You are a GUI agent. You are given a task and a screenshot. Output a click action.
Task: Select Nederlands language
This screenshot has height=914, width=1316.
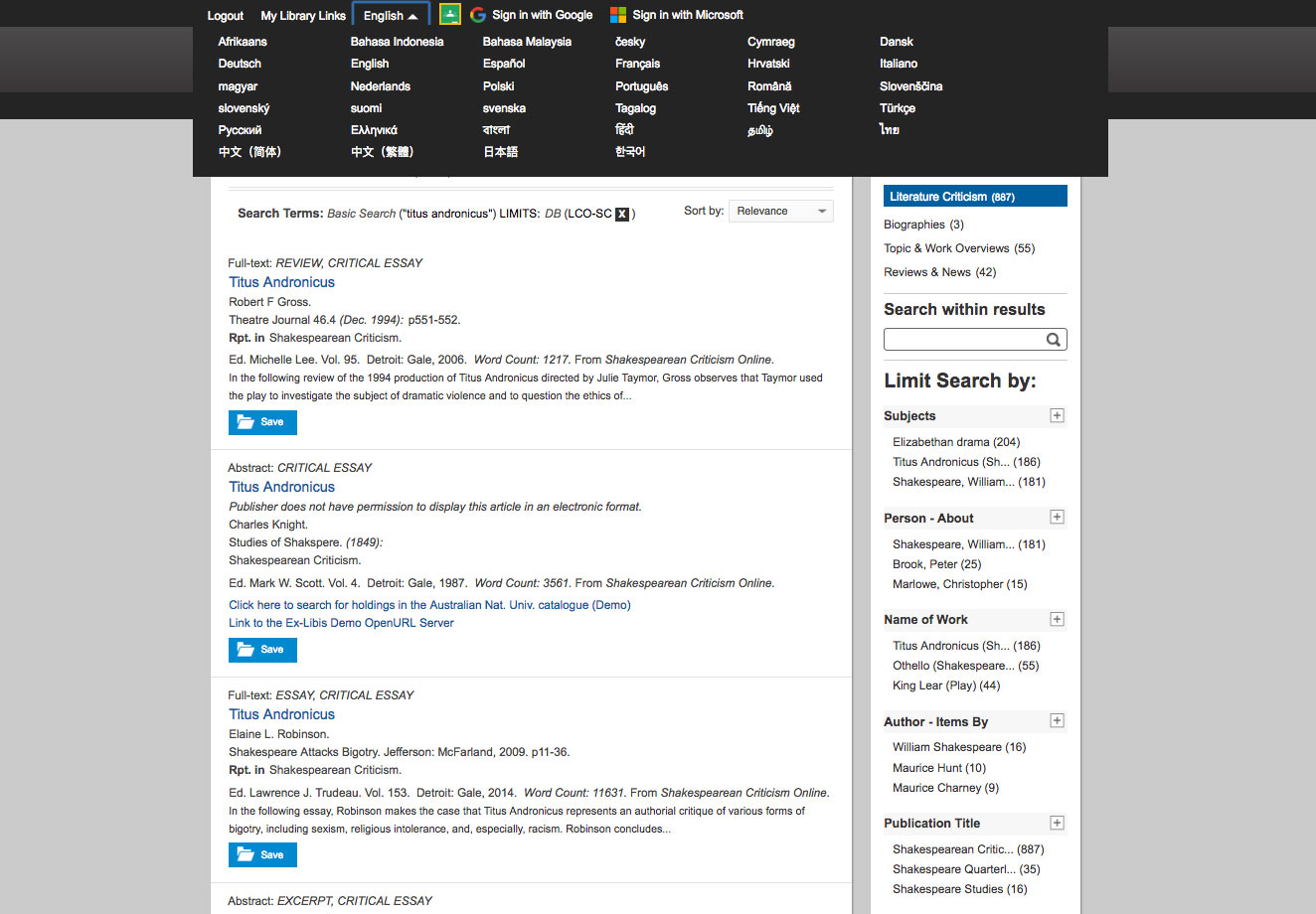click(x=381, y=86)
